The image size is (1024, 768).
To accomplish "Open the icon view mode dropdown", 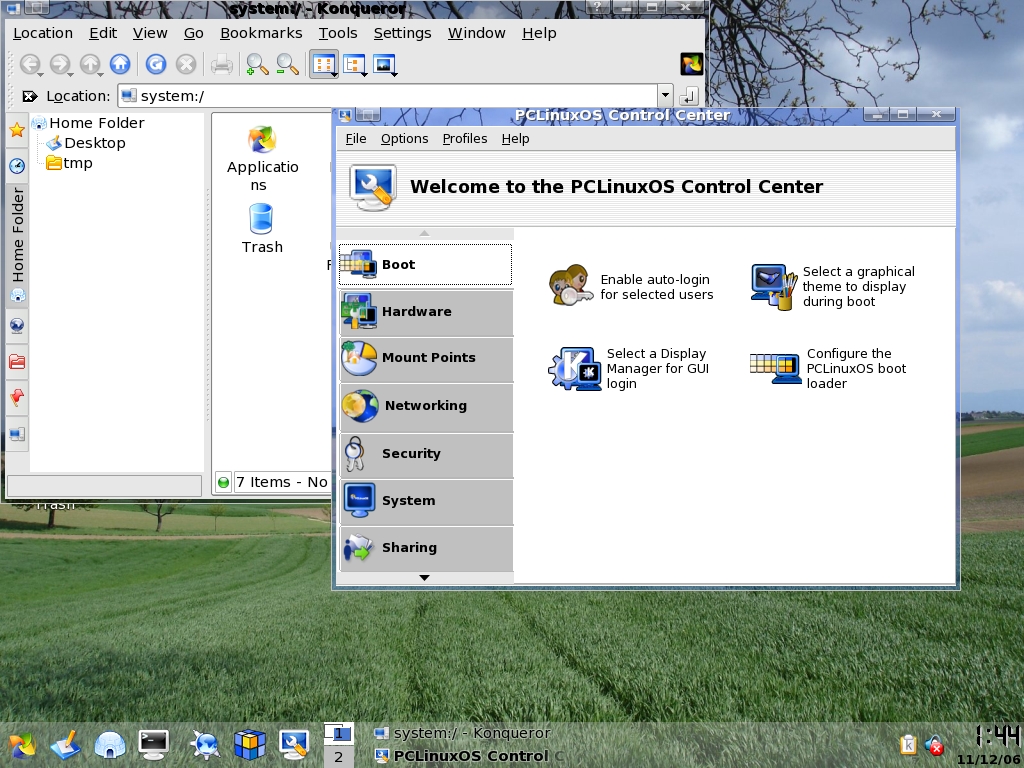I will [324, 65].
